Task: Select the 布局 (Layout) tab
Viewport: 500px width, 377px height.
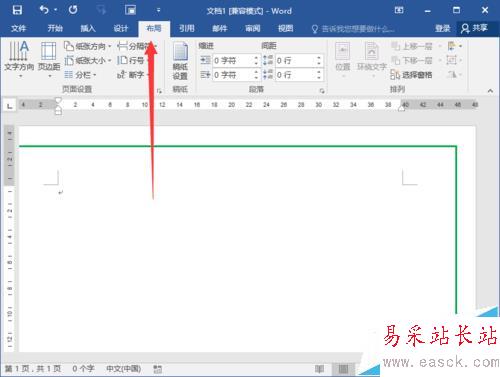Action: [154, 28]
